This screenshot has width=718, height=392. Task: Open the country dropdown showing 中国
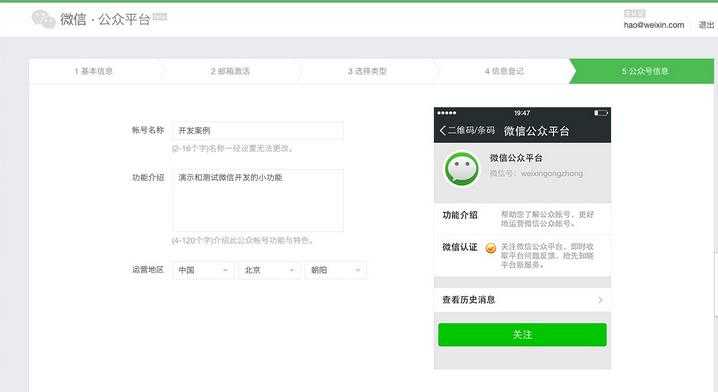pyautogui.click(x=203, y=270)
